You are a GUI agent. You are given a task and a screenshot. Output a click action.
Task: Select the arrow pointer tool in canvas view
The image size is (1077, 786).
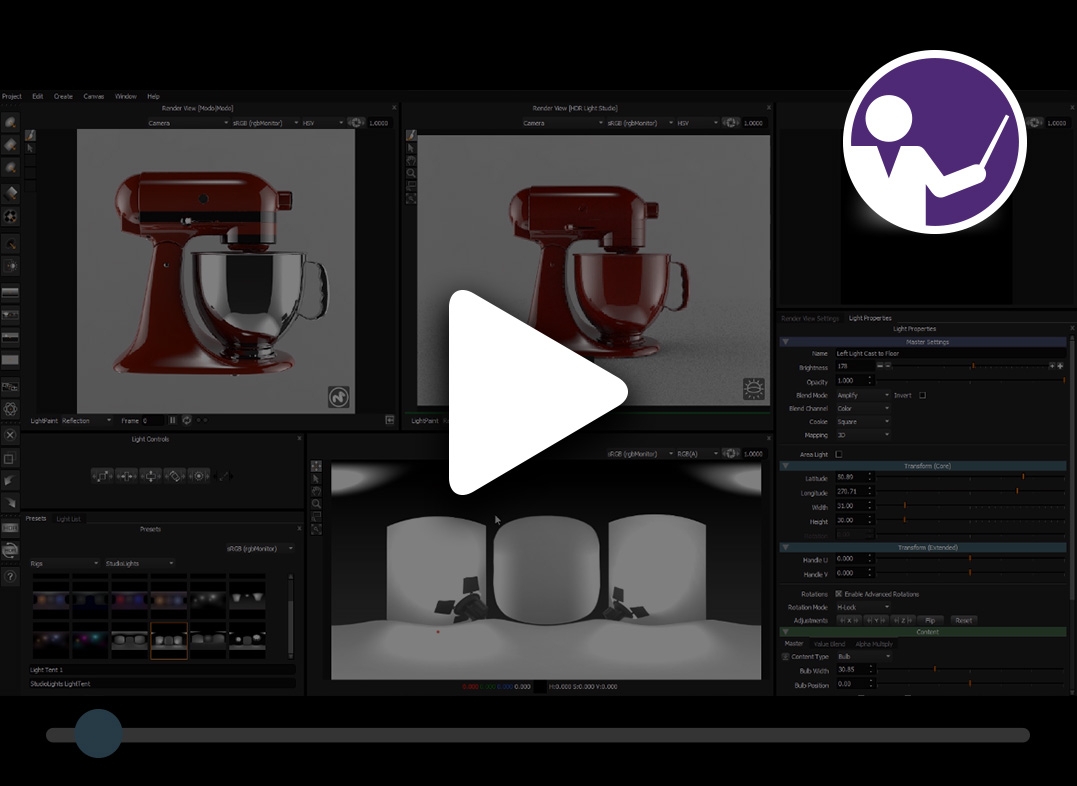tap(316, 479)
